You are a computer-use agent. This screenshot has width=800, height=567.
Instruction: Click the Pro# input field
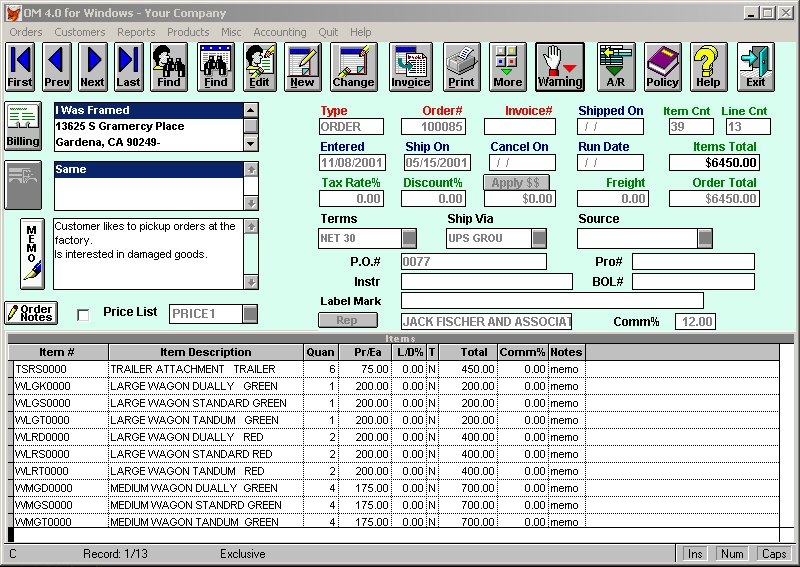[693, 262]
